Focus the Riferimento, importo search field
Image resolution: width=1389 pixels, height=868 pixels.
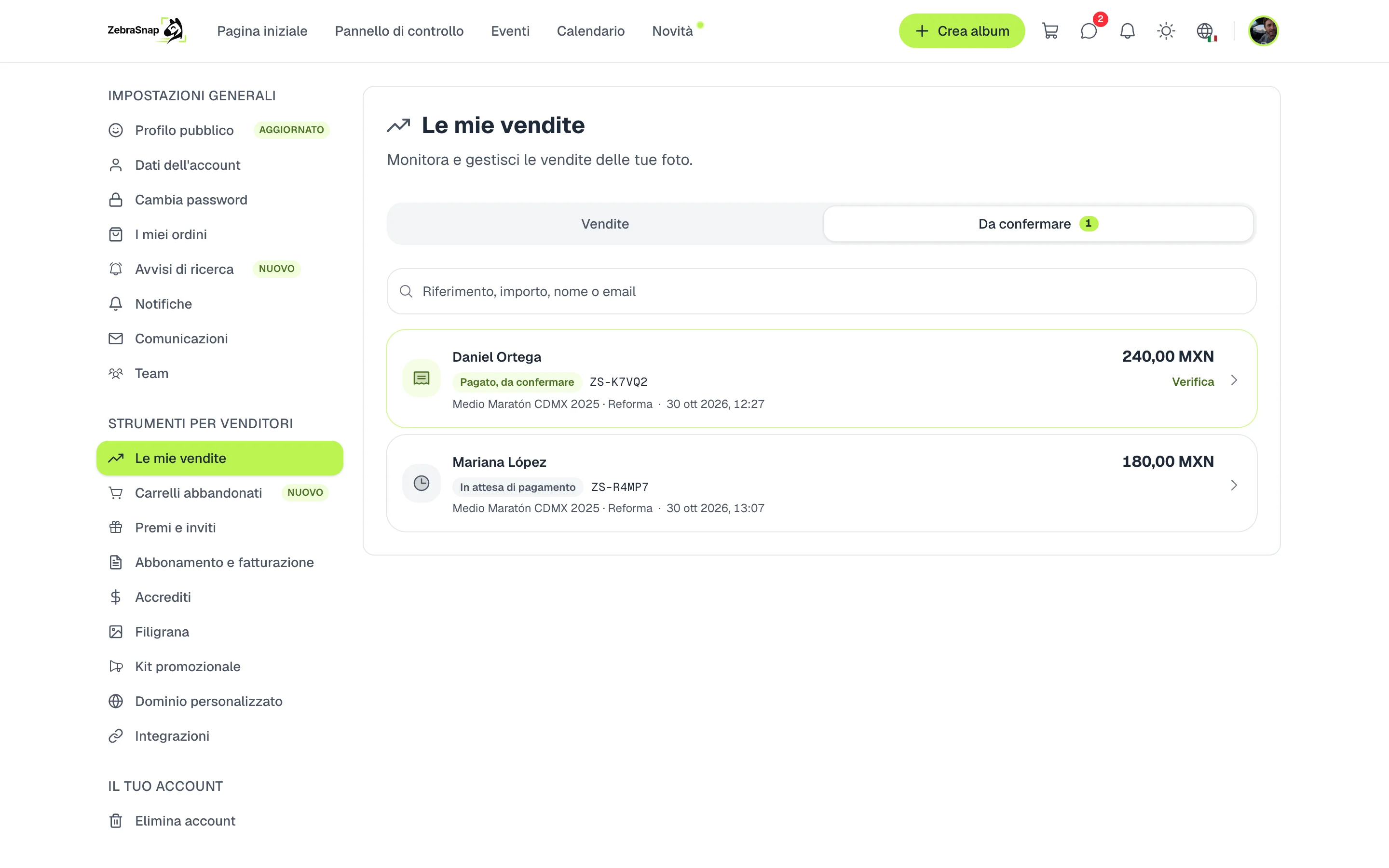pos(821,292)
